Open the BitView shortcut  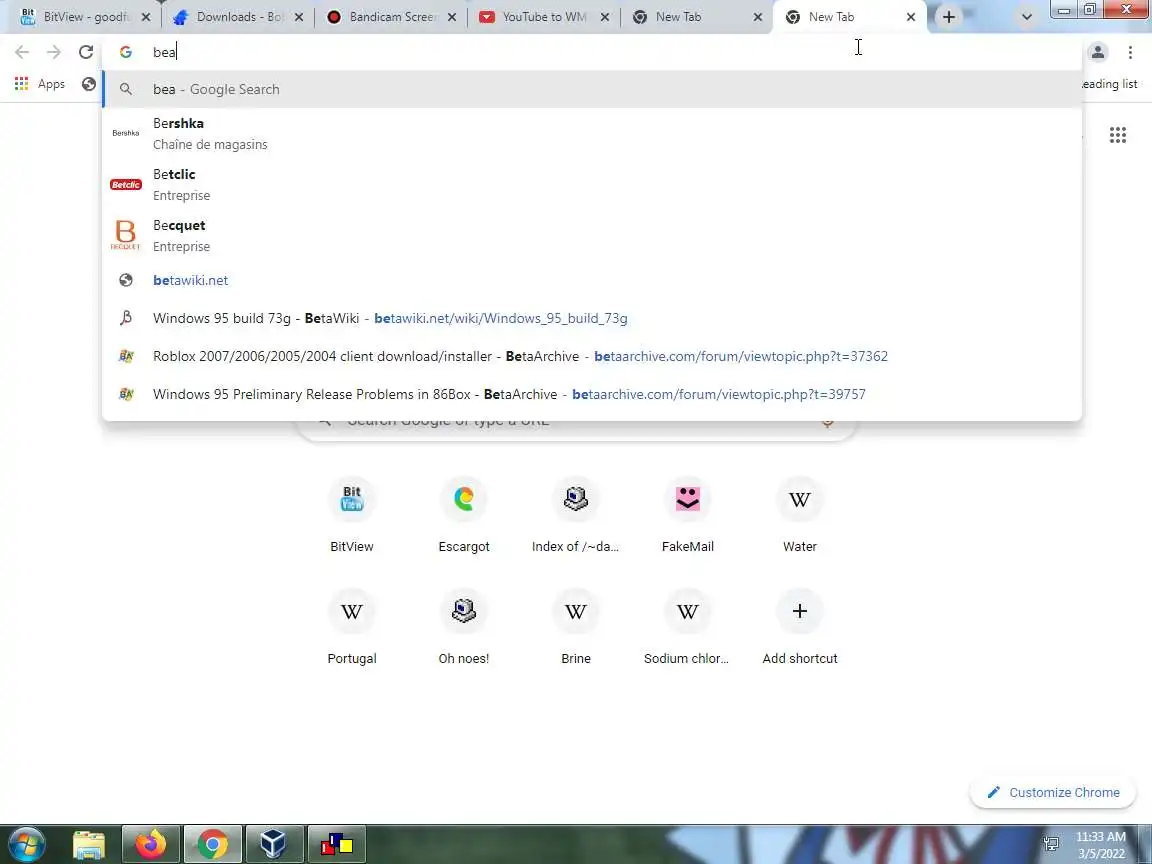[x=352, y=514]
